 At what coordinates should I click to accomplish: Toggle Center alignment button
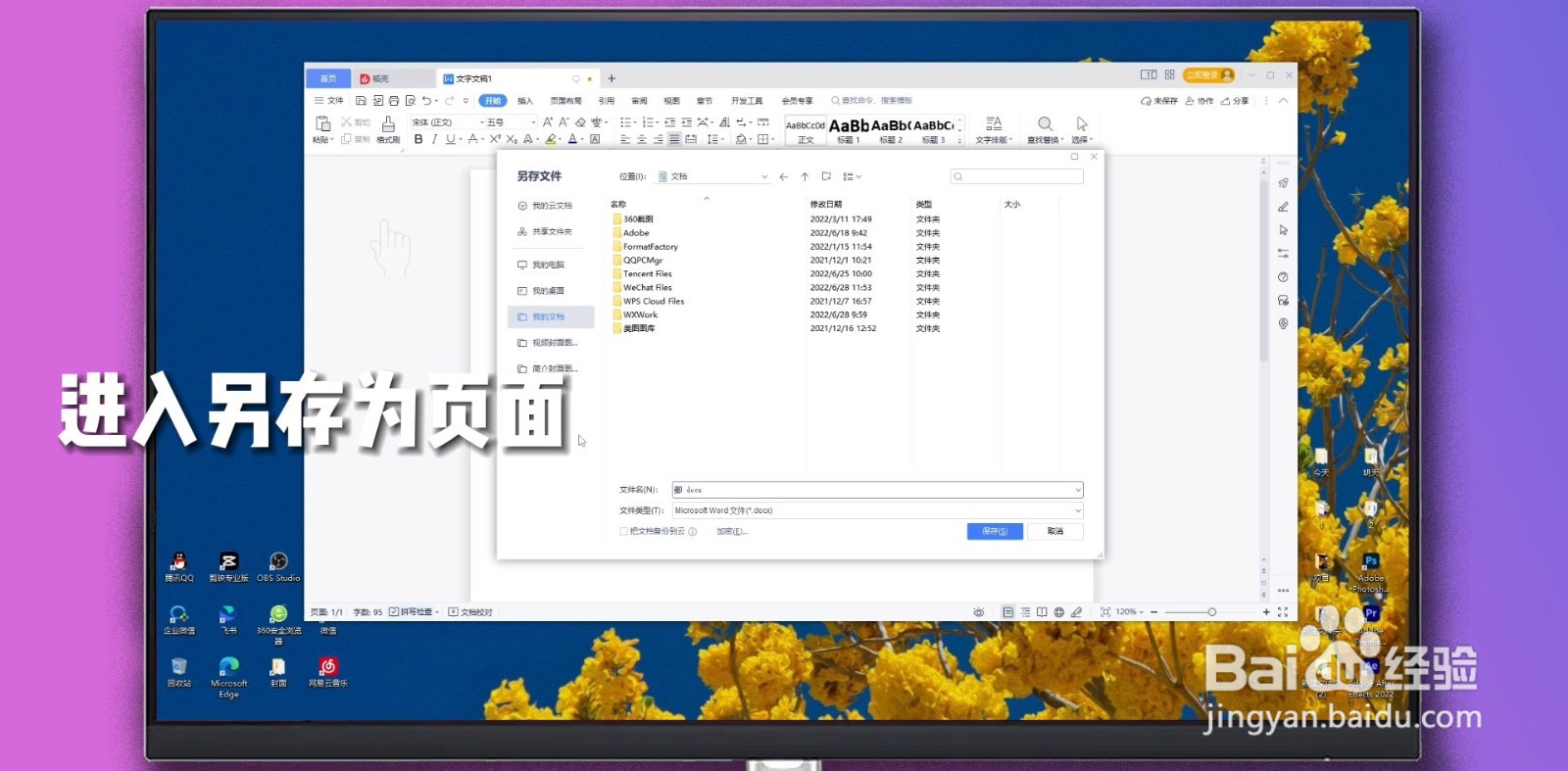(642, 139)
